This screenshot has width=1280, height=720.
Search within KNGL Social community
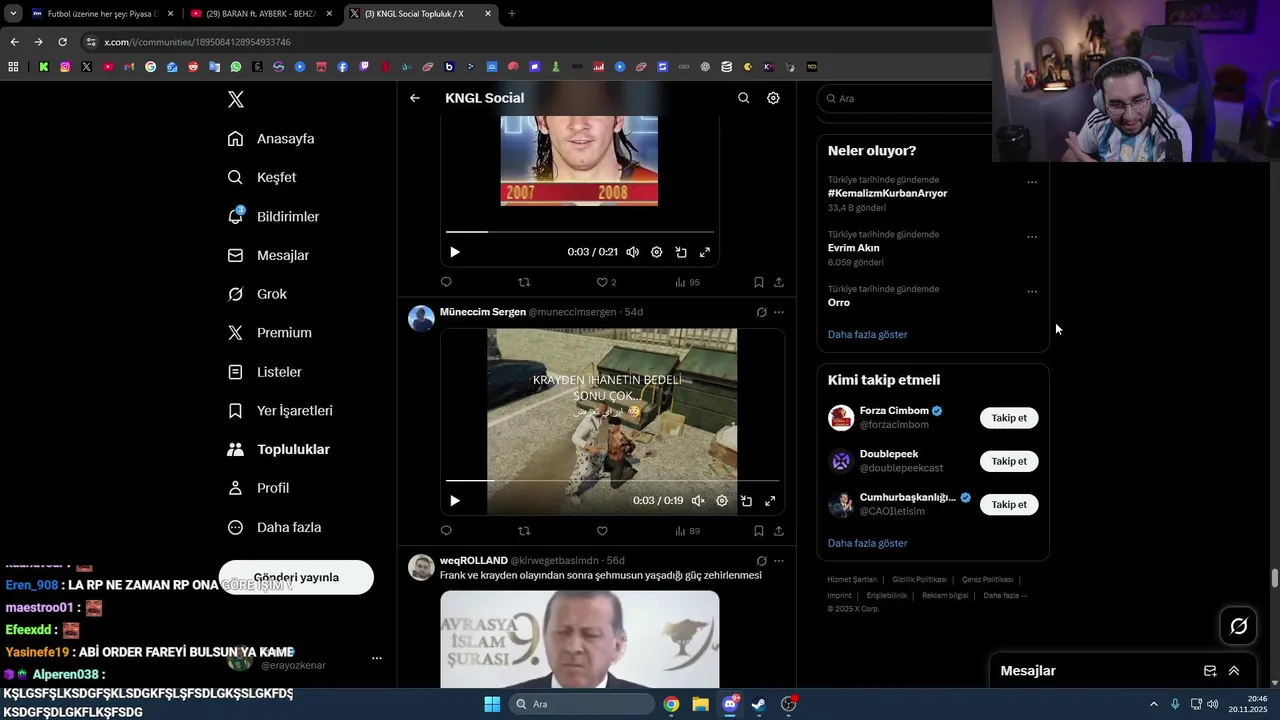pos(743,98)
